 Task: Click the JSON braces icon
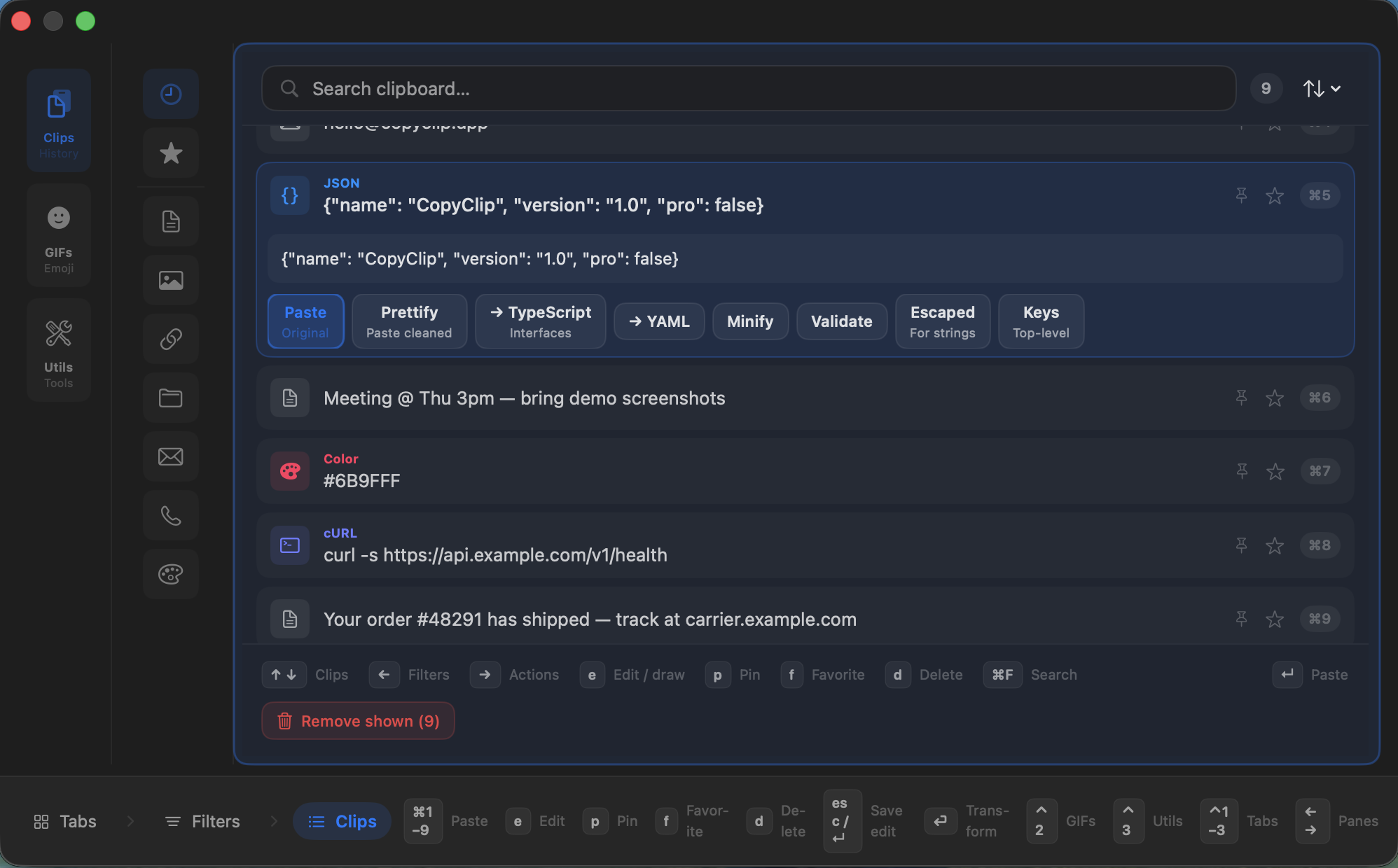click(290, 195)
